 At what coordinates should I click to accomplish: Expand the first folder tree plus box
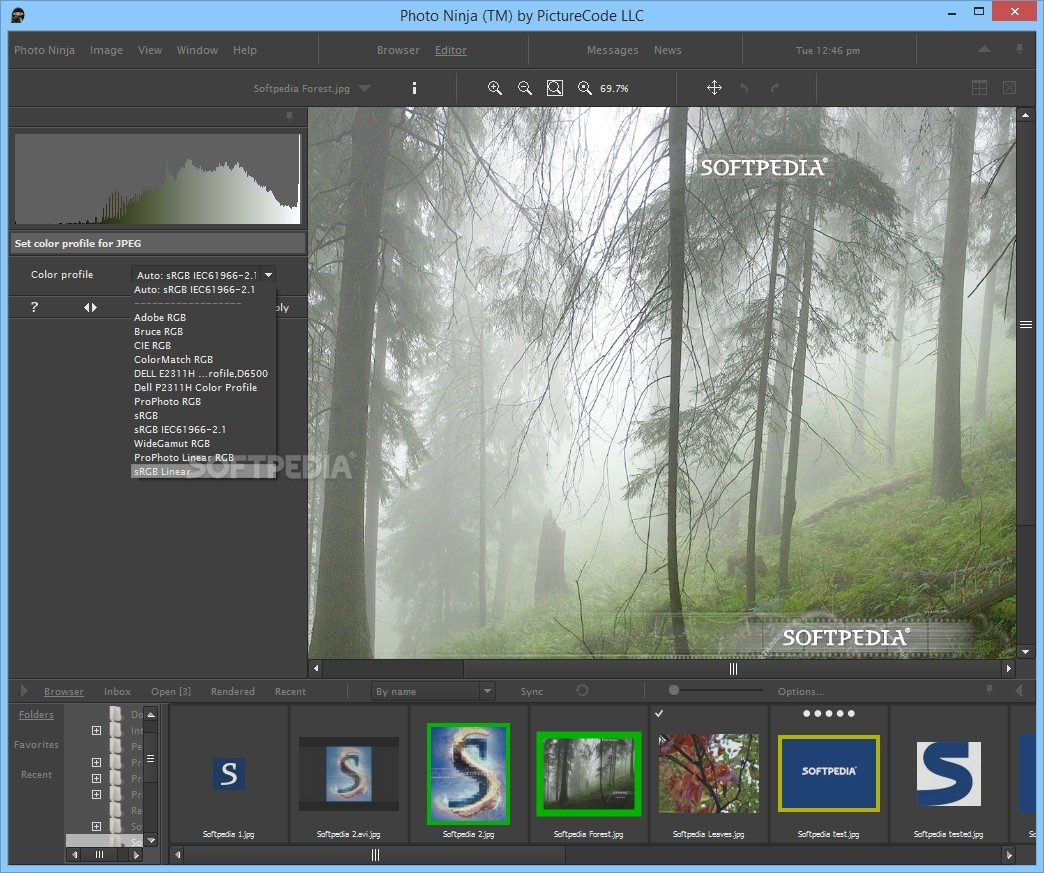click(97, 730)
